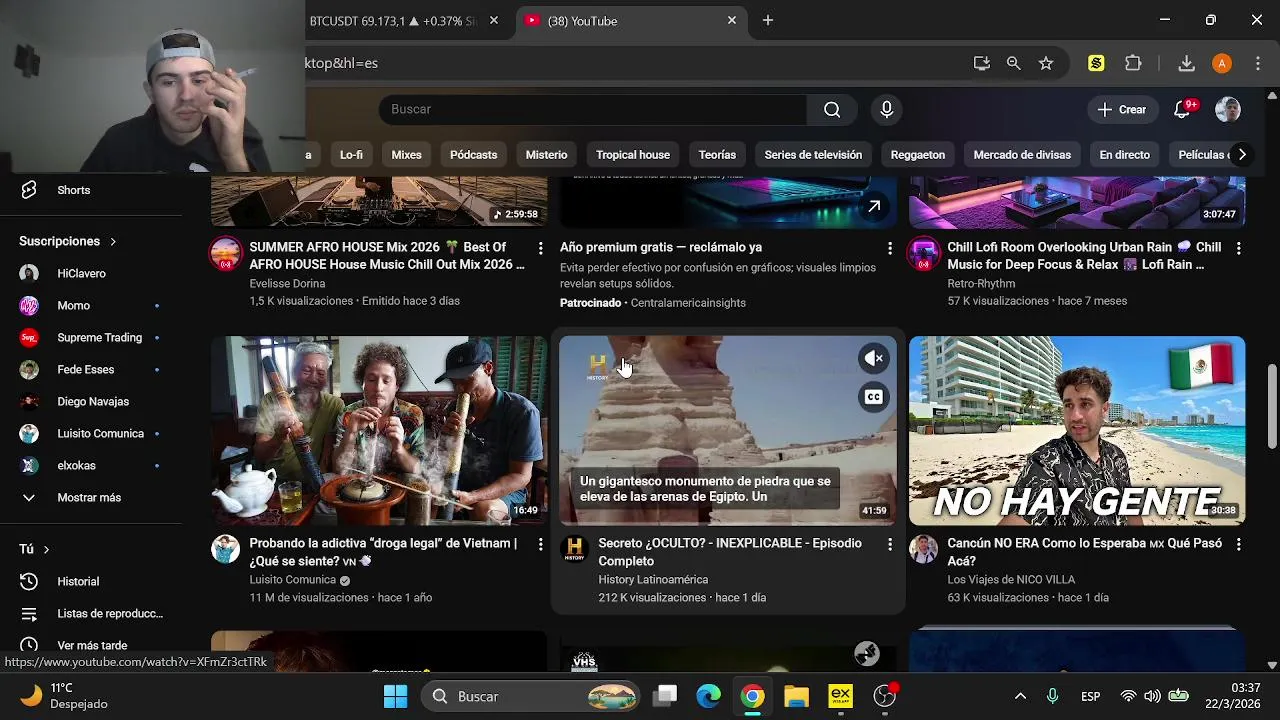Click the YouTube search magnifier button
The height and width of the screenshot is (720, 1280).
pos(832,110)
